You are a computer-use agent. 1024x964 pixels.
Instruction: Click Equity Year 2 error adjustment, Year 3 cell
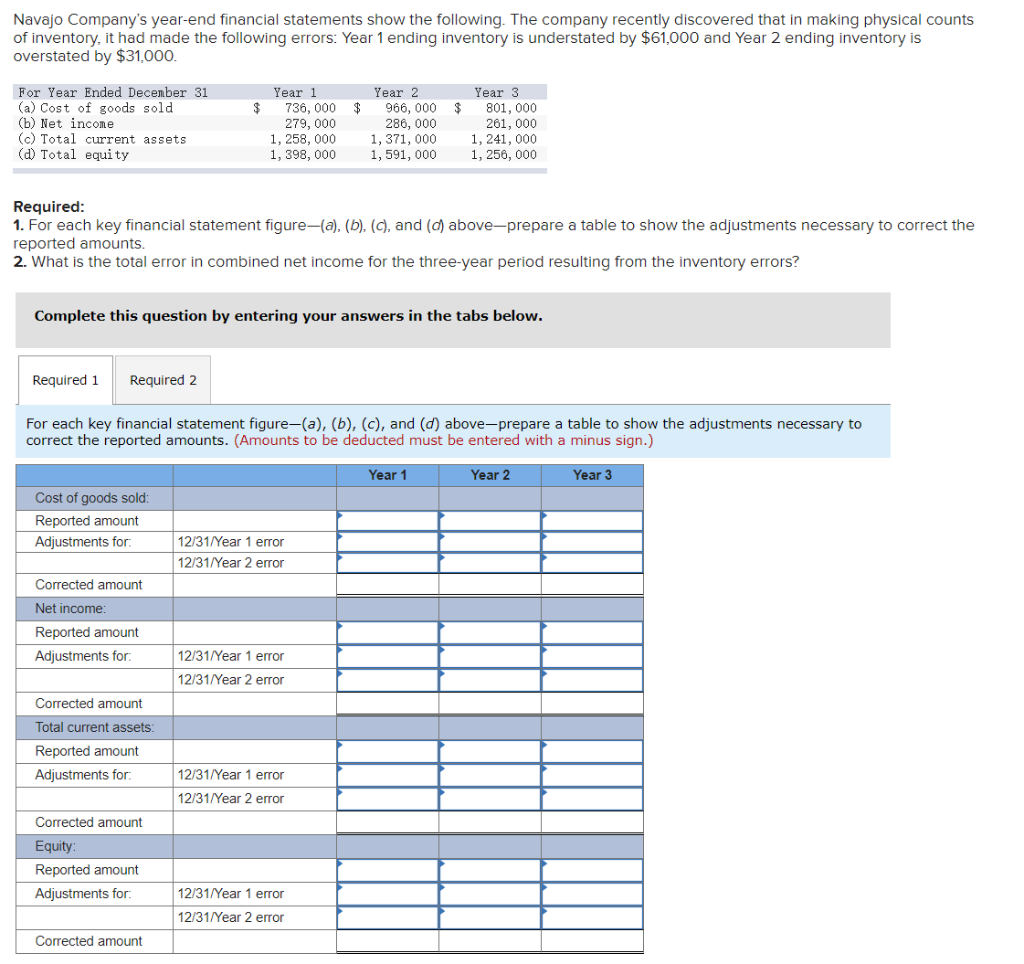[592, 918]
